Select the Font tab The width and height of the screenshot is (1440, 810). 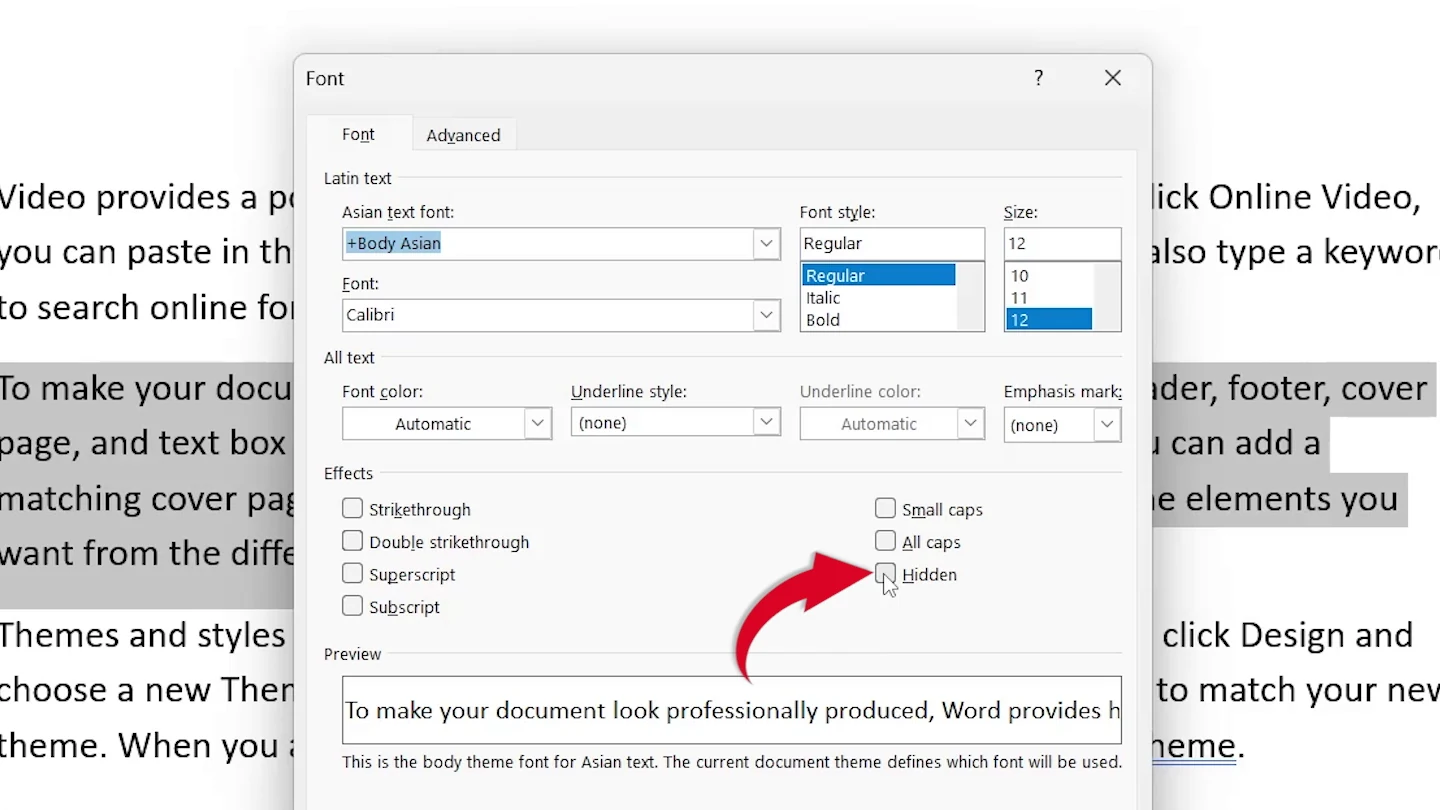point(358,134)
